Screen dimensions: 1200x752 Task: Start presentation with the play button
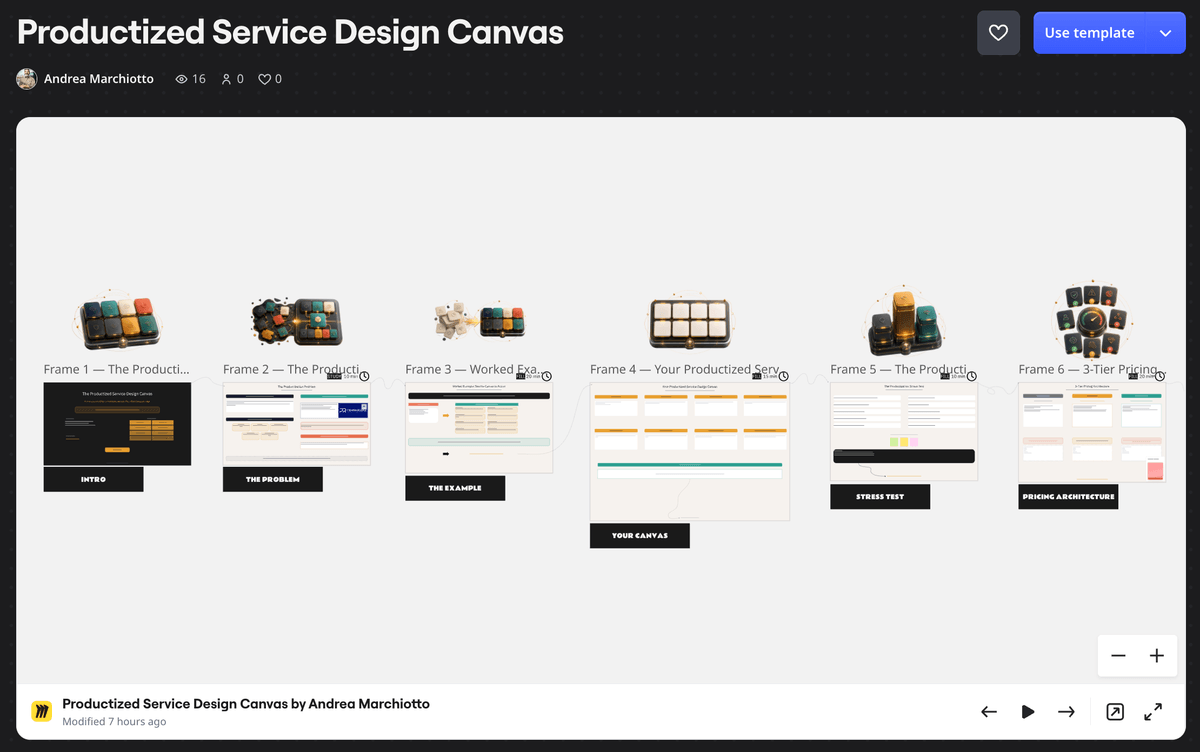click(x=1028, y=712)
